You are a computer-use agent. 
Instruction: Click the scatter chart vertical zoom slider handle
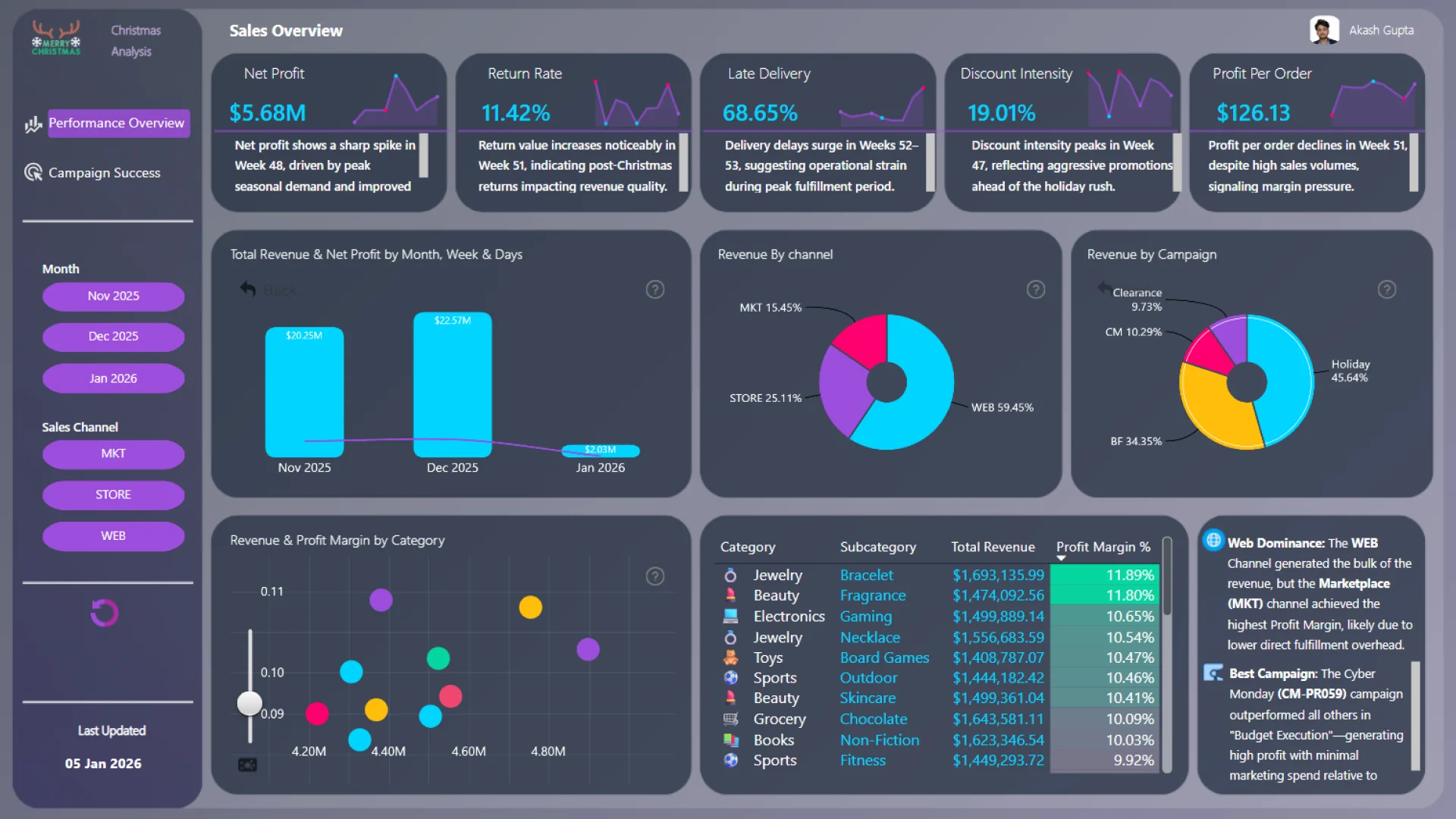click(249, 703)
